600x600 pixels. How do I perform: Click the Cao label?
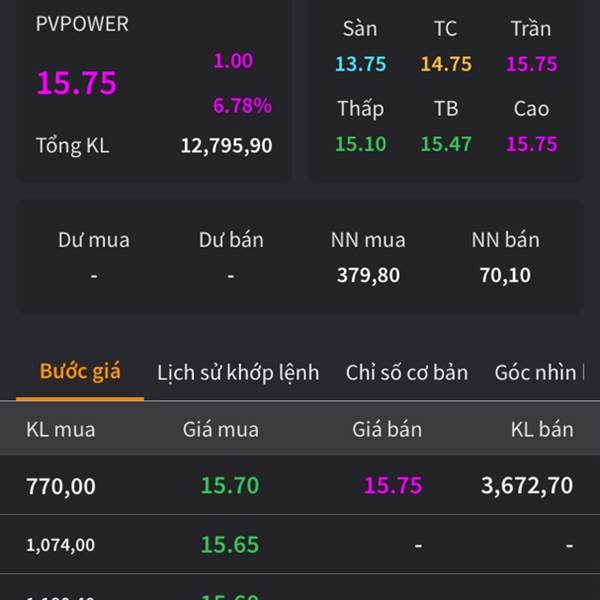[532, 109]
